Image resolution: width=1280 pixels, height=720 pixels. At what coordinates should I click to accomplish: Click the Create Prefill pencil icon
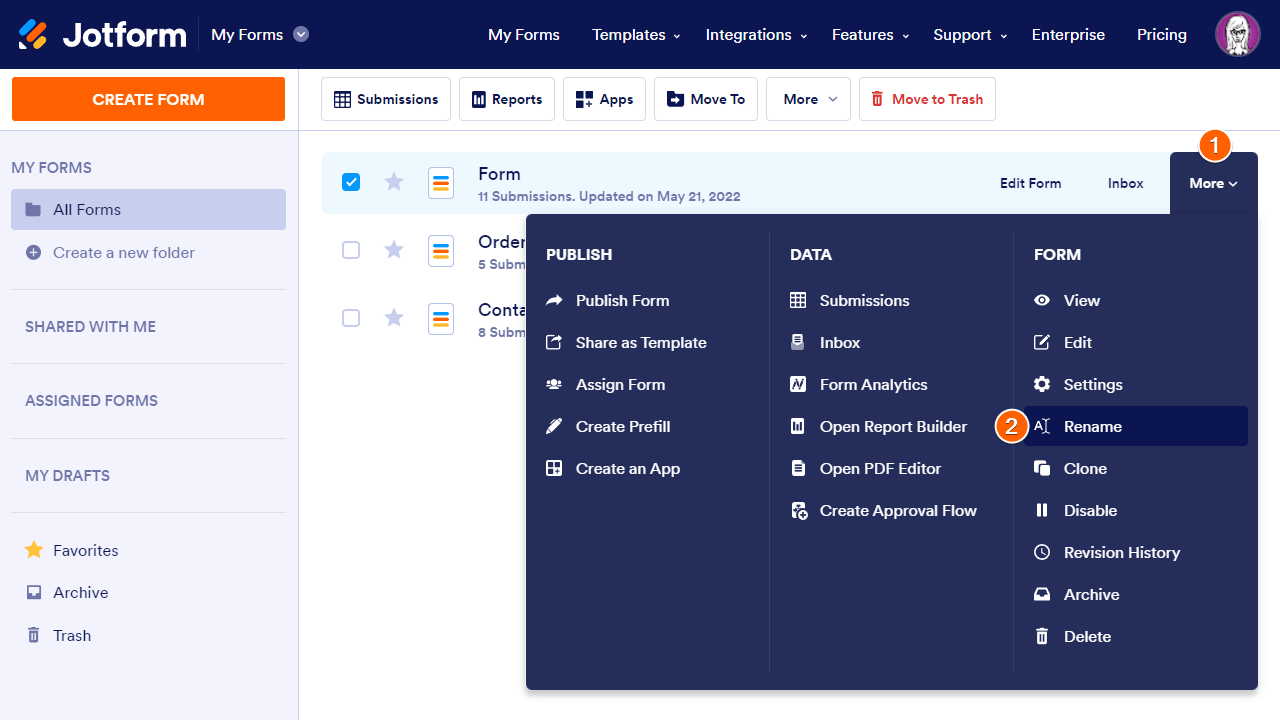554,426
